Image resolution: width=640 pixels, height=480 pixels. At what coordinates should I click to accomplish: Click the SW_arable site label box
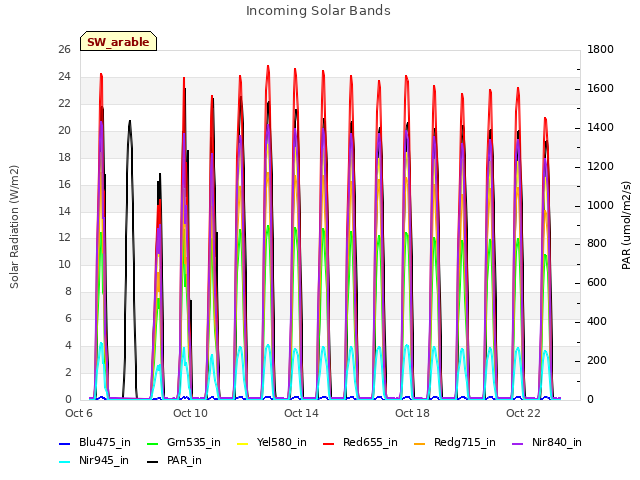[x=118, y=41]
